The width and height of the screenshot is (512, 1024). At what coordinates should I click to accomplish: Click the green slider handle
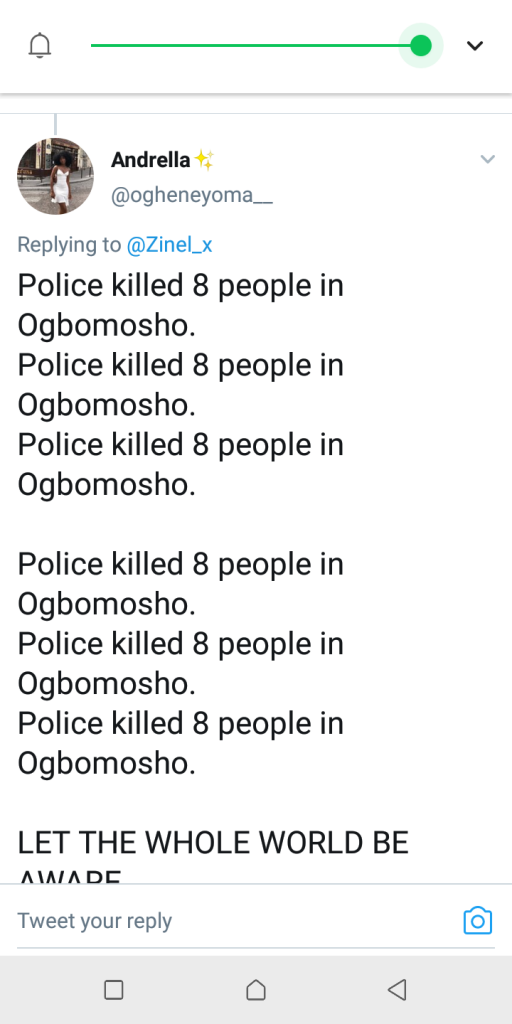[421, 45]
